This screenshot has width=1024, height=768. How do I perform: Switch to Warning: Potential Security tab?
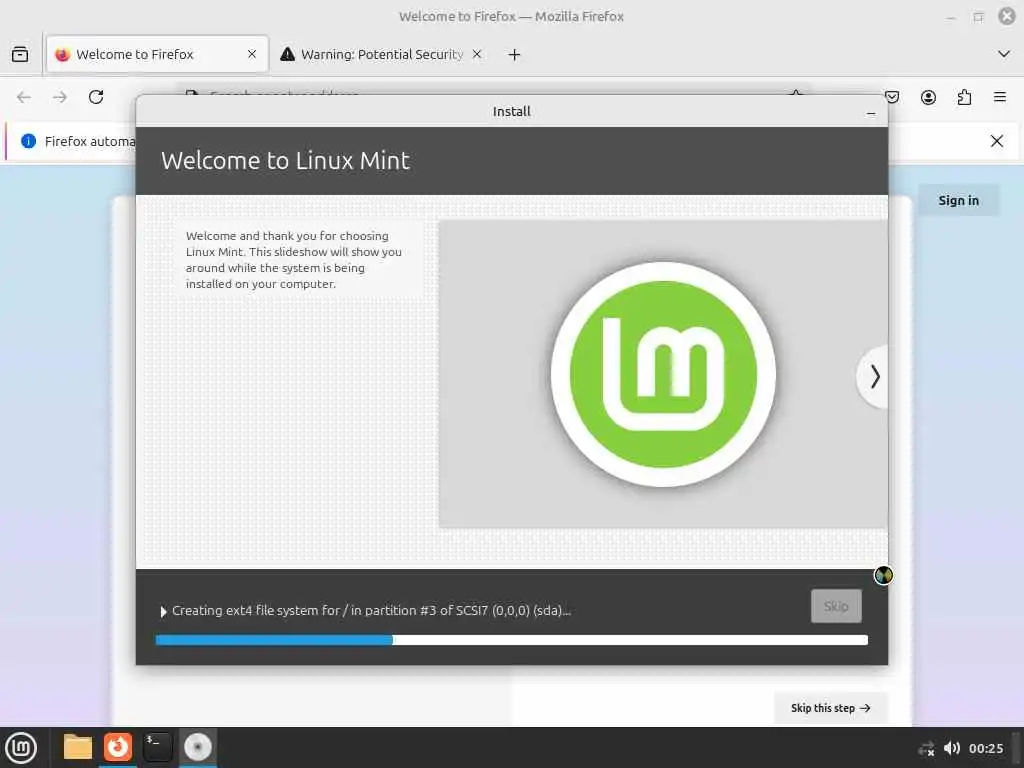382,54
